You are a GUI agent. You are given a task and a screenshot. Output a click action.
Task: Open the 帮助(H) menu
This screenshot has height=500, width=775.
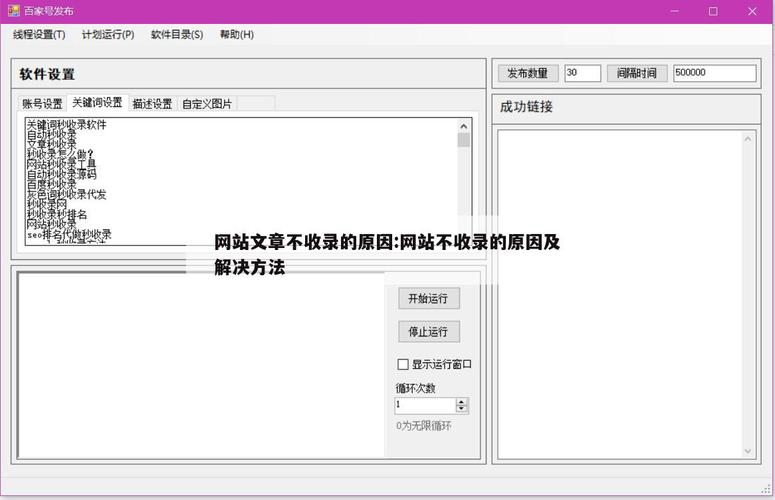point(237,35)
